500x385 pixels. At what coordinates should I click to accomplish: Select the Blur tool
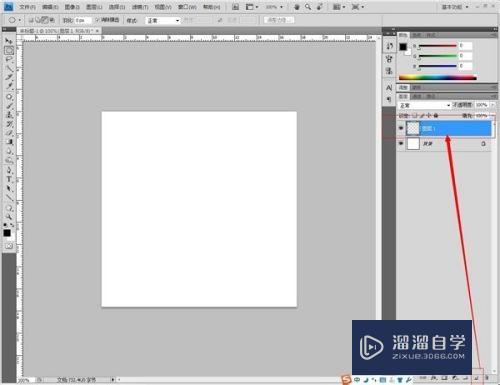[x=9, y=151]
